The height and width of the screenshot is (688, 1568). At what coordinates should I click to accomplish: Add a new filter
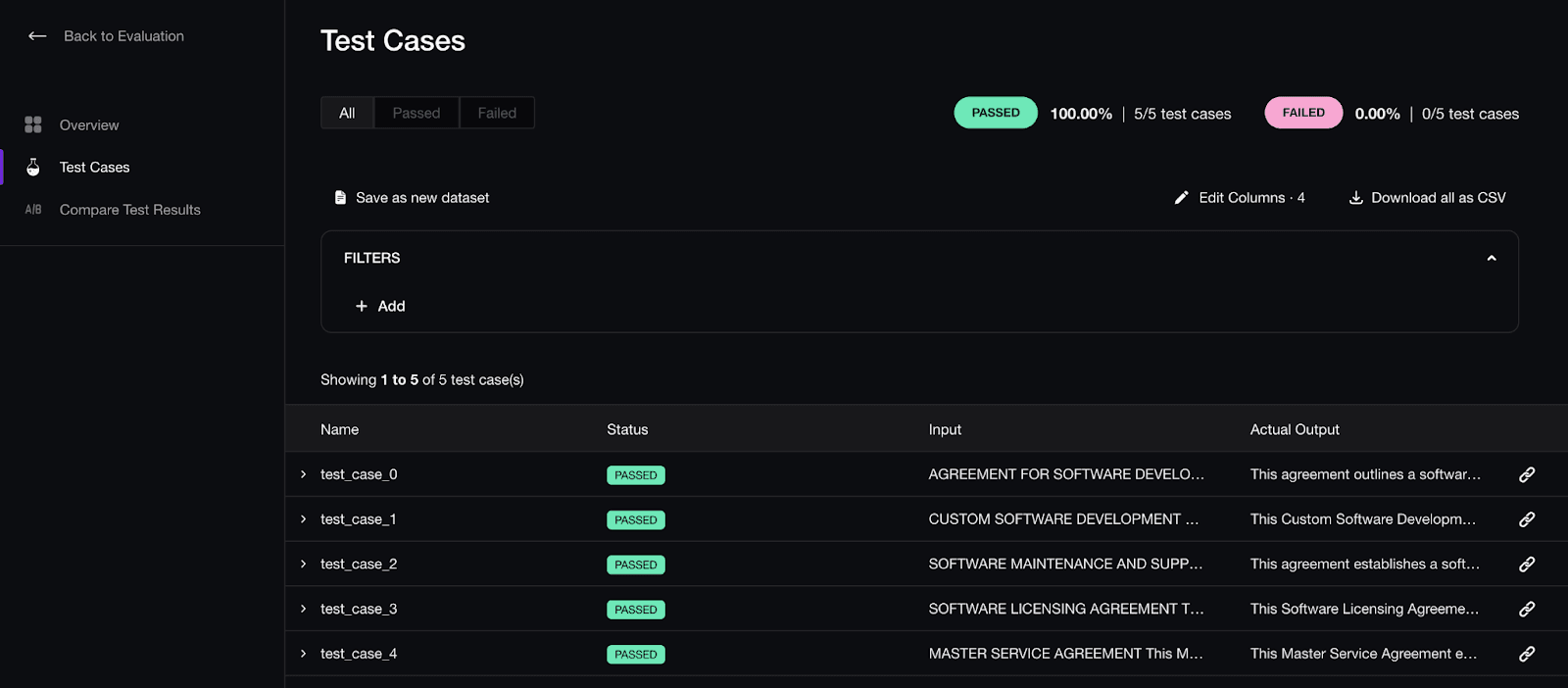380,306
